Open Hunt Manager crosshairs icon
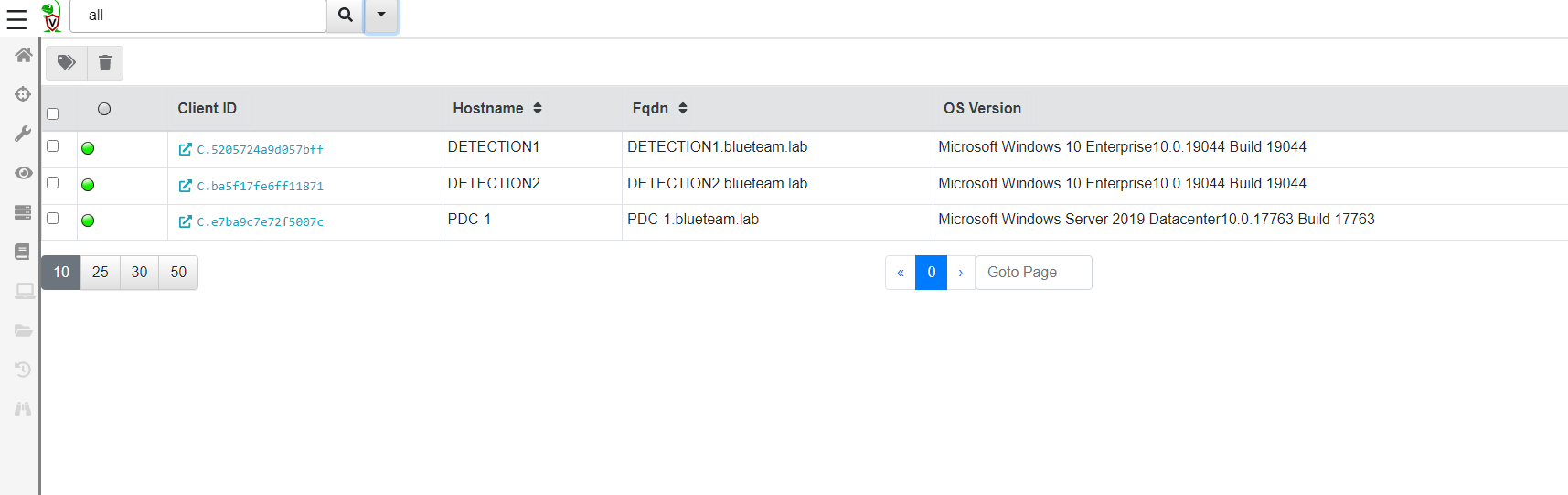 click(x=23, y=94)
